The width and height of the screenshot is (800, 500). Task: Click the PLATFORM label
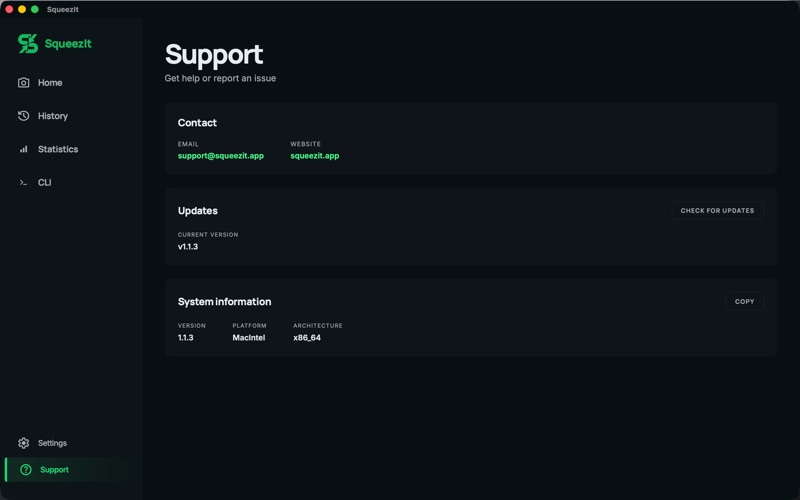tap(249, 326)
